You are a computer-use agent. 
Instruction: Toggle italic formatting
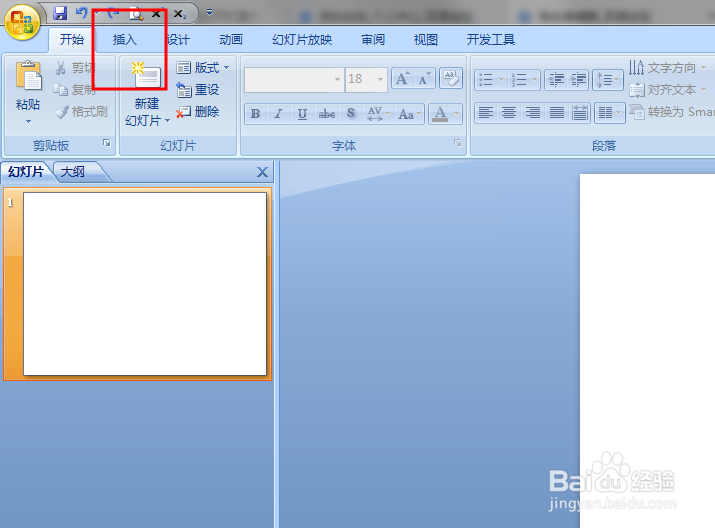pos(278,114)
